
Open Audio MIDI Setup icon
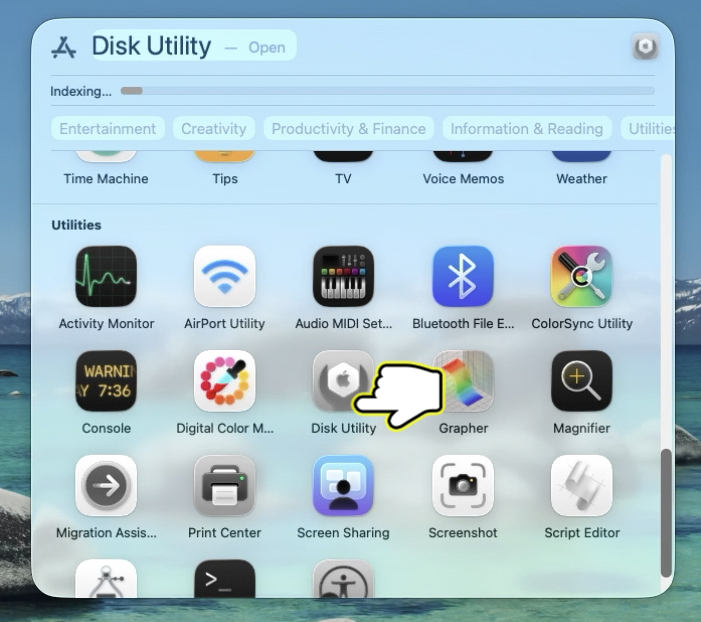coord(344,277)
